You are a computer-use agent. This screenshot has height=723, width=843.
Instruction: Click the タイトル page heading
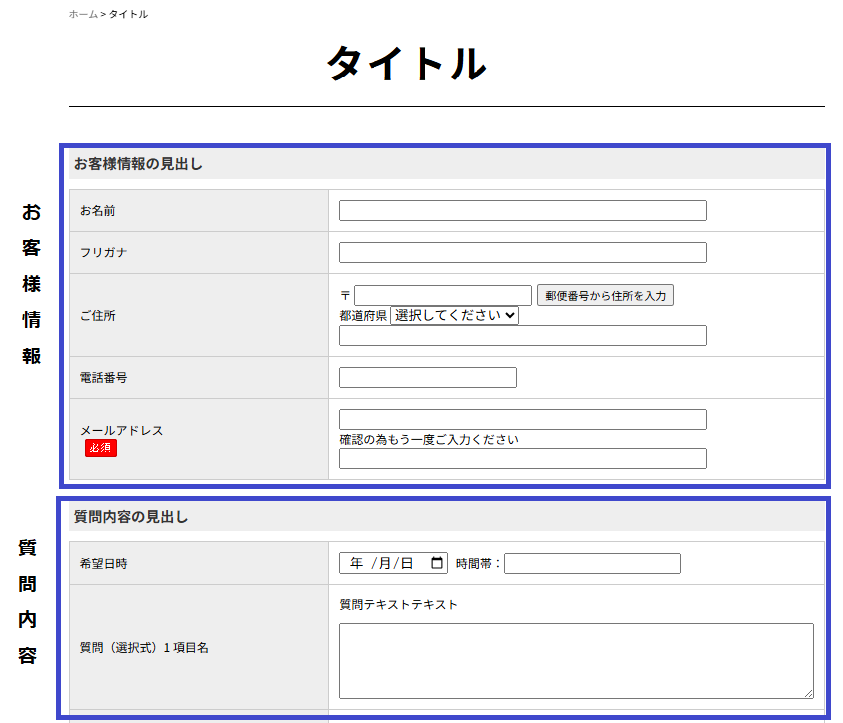pyautogui.click(x=406, y=64)
